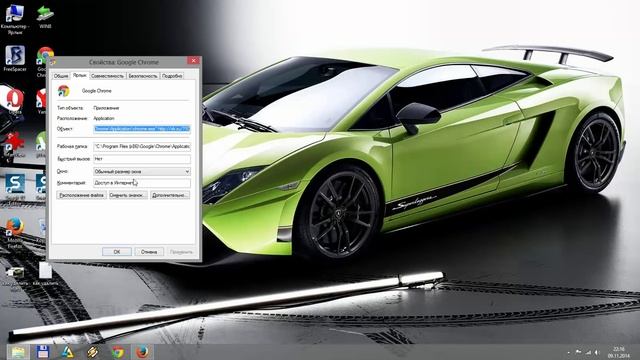640x360 pixels.
Task: Switch to the Общие tab
Action: [x=61, y=76]
